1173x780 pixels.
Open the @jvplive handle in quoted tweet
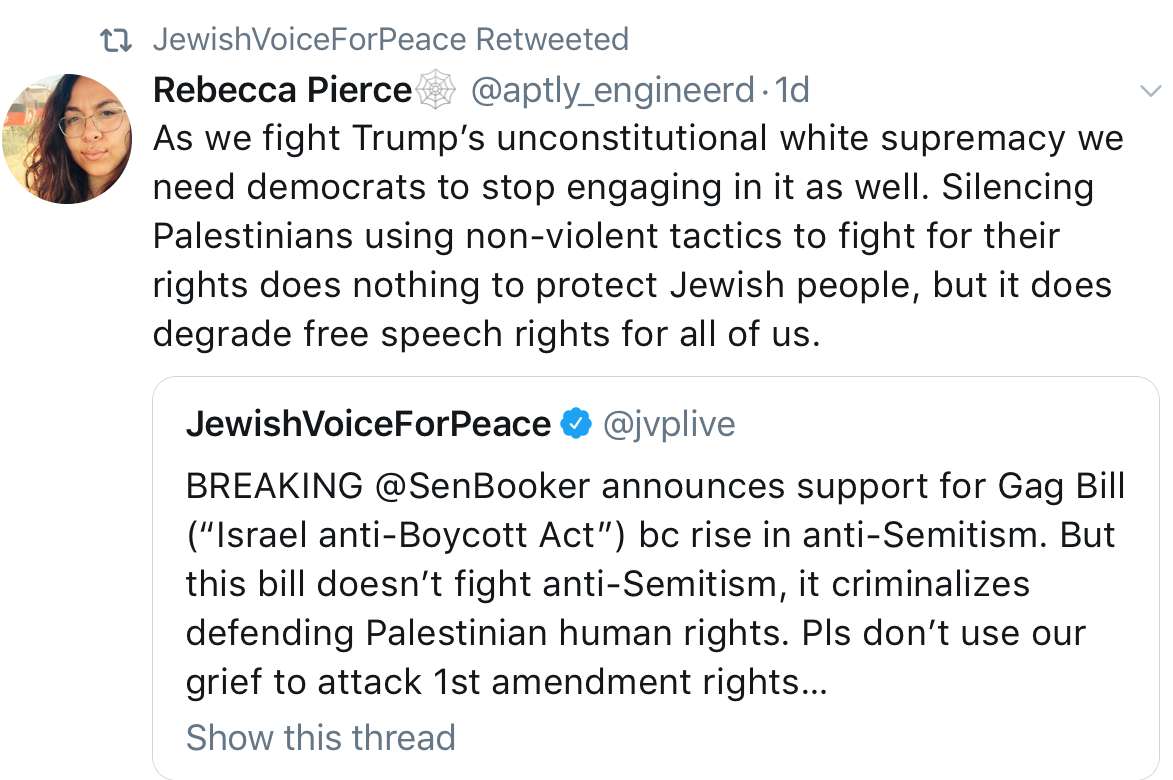click(669, 425)
